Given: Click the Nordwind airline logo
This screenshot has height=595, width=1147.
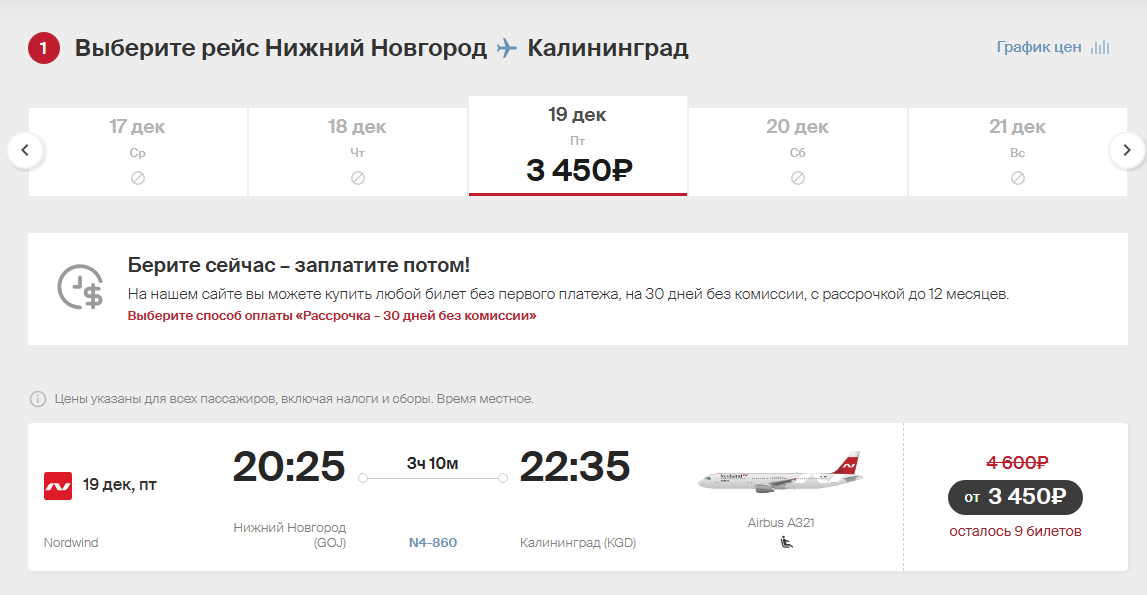Looking at the screenshot, I should (x=58, y=486).
